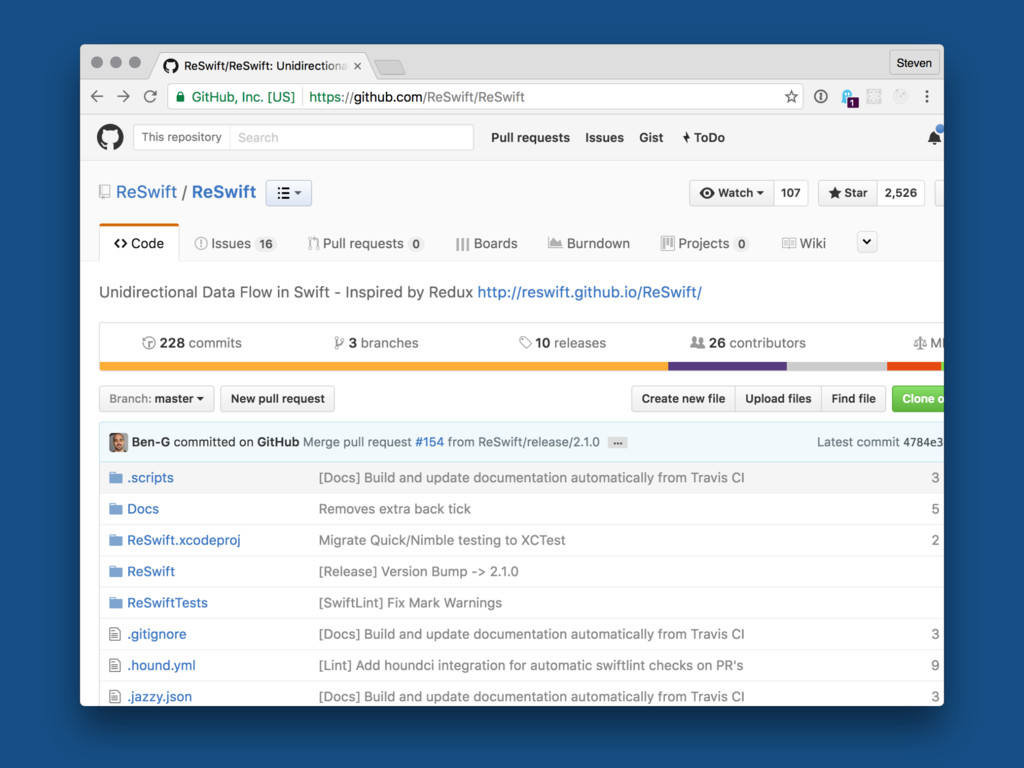Click the .gitignore file icon

pos(115,634)
